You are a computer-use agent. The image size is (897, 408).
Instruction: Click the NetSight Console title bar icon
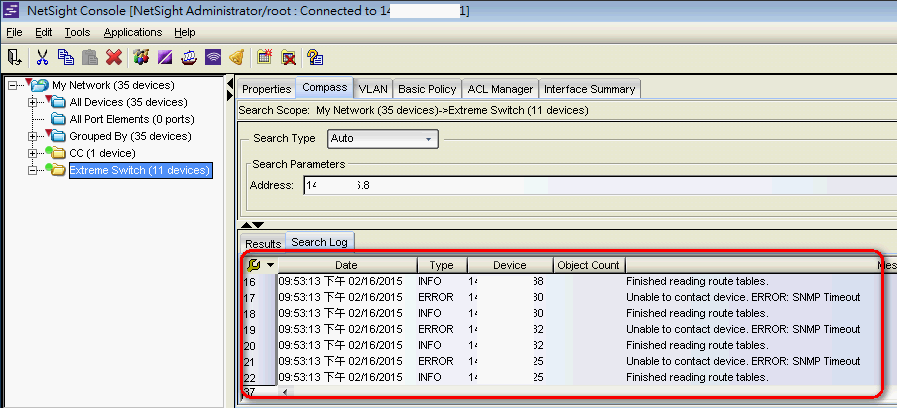point(11,11)
